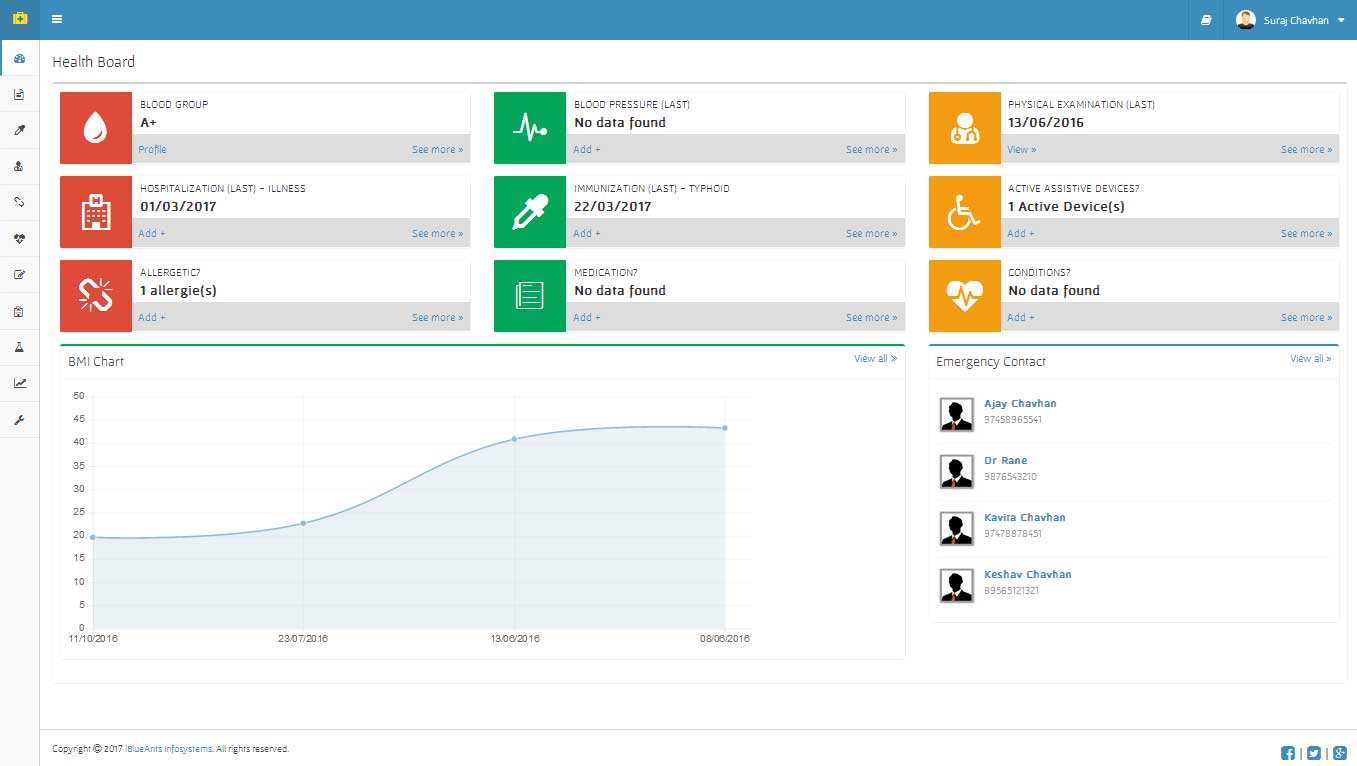Viewport: 1357px width, 766px height.
Task: Click View all in Emergency Contact panel
Action: click(x=1310, y=359)
